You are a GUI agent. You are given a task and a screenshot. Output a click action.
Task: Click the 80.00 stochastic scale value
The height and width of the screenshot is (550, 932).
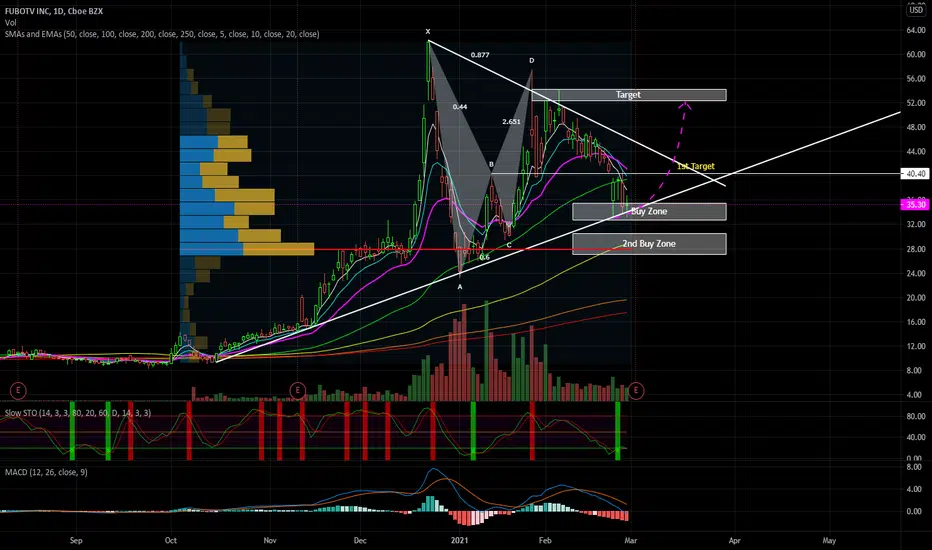pyautogui.click(x=916, y=416)
